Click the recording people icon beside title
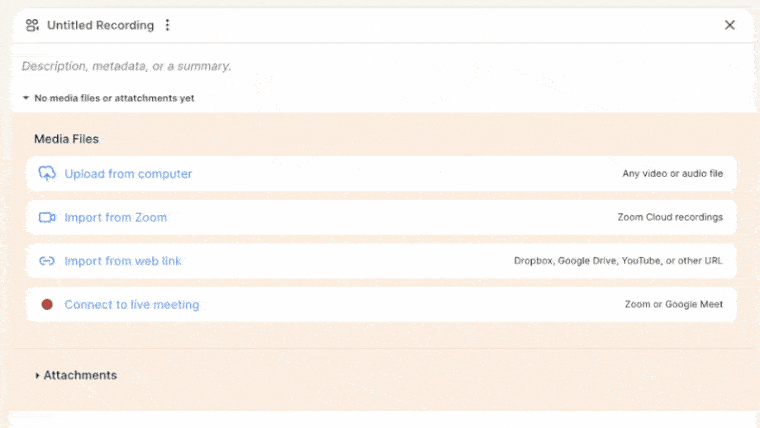Image resolution: width=760 pixels, height=428 pixels. (x=32, y=25)
